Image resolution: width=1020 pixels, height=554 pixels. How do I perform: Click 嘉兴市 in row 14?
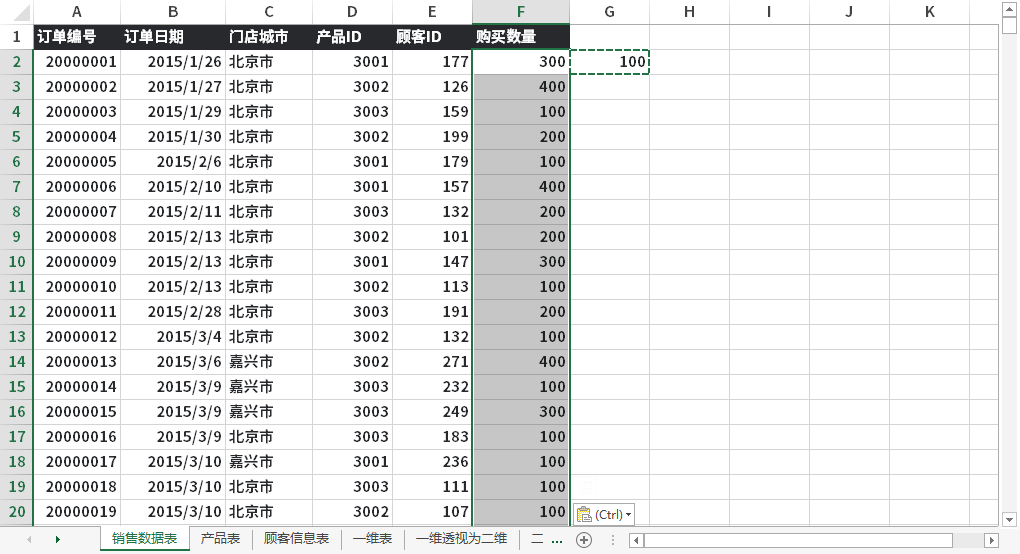click(x=269, y=362)
